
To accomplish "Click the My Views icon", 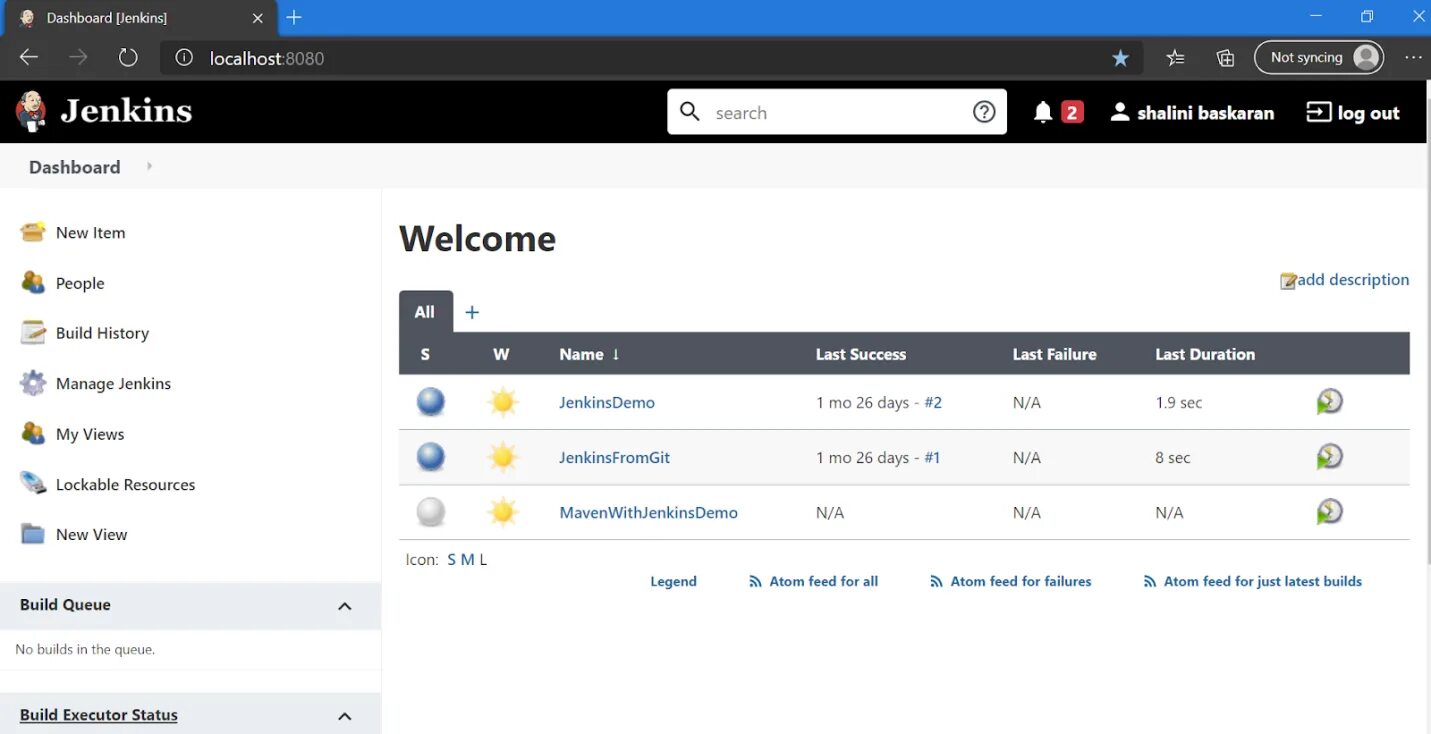I will point(33,433).
